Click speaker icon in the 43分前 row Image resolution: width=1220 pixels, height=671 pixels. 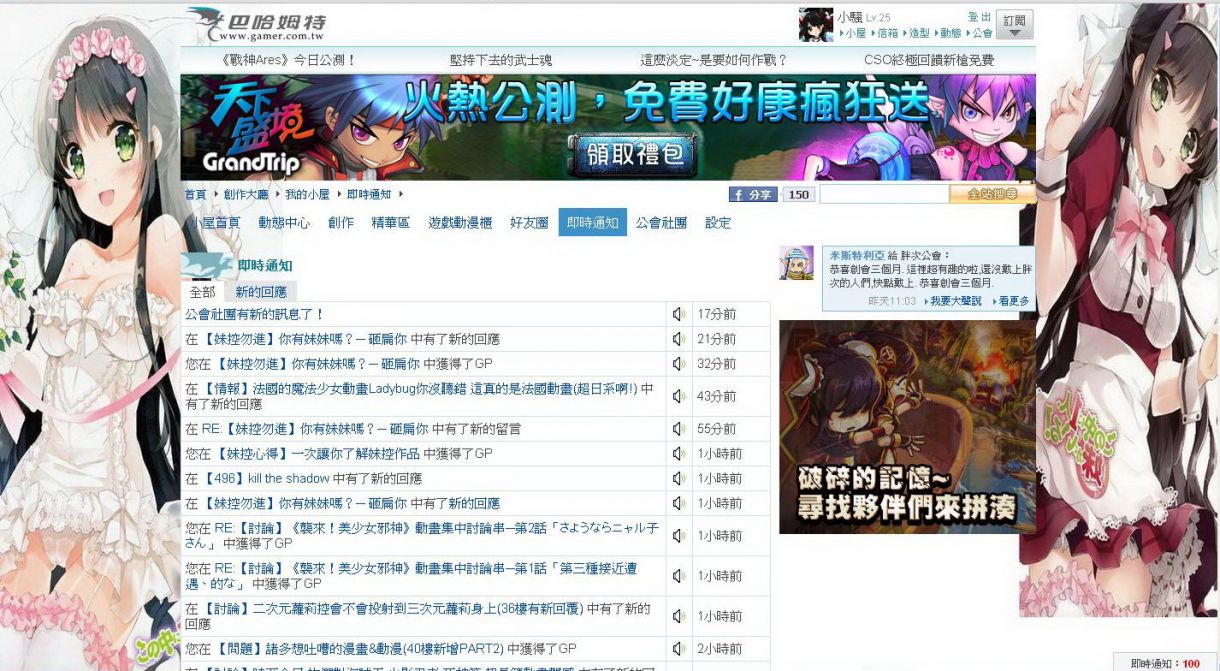pyautogui.click(x=679, y=396)
